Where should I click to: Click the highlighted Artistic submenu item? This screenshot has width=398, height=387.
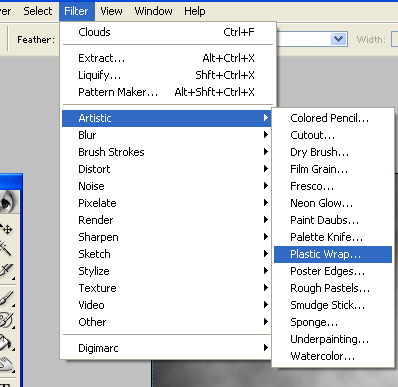[x=167, y=118]
